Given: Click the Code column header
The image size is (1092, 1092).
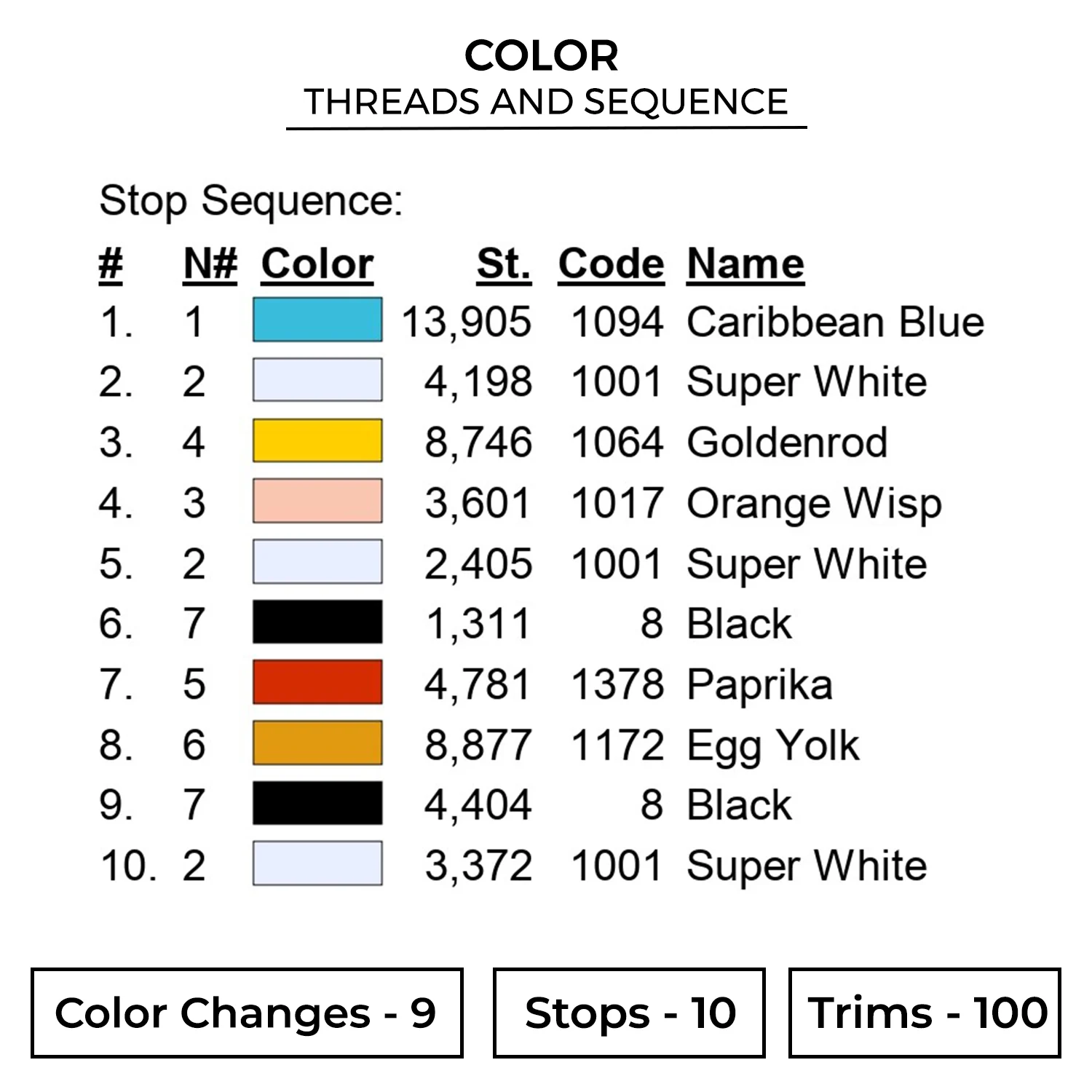Looking at the screenshot, I should click(x=611, y=264).
